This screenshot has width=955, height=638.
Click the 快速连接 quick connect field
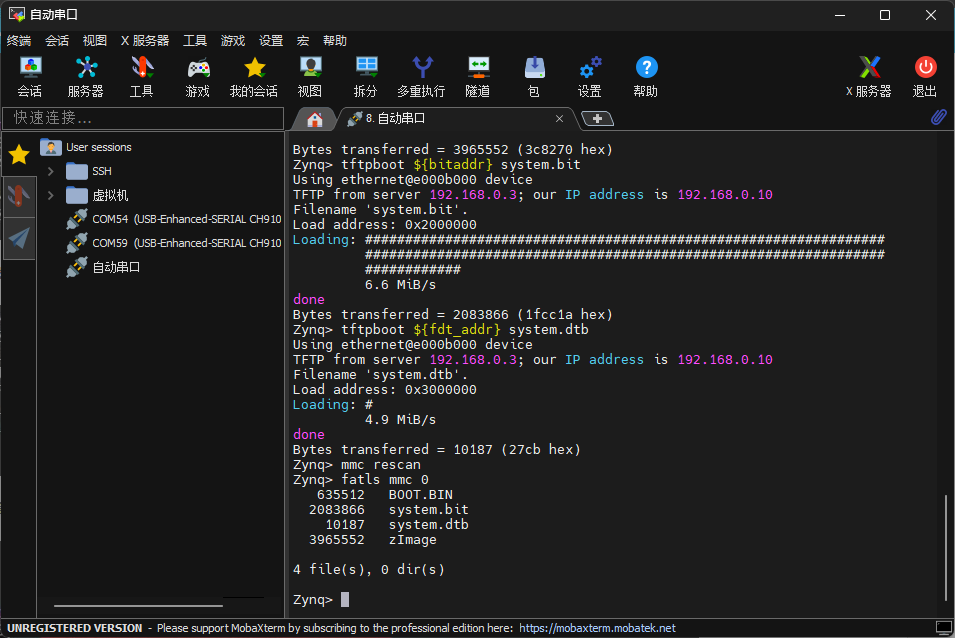click(144, 118)
